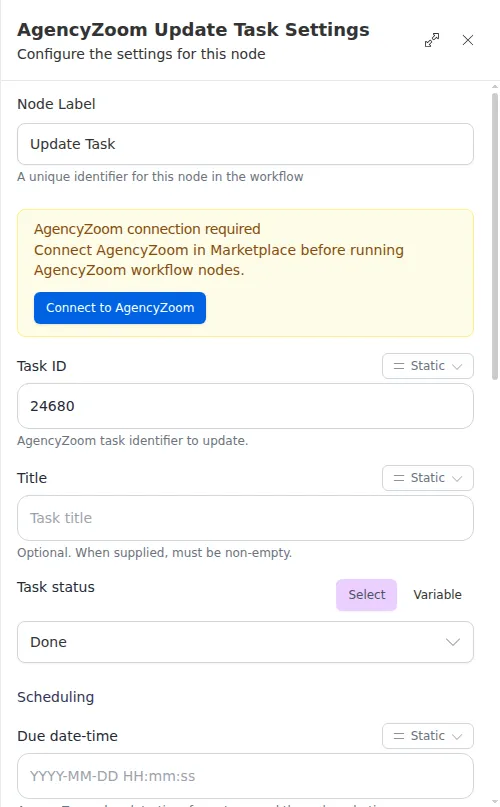Click the vertical scrollbar thumb of the panel
500x807 pixels.
tap(495, 236)
